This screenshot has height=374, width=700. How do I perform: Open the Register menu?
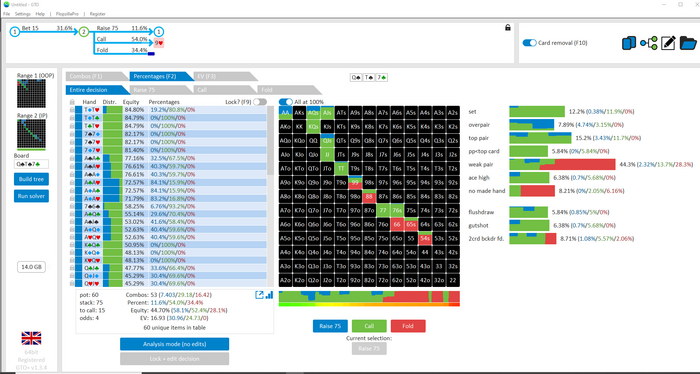(x=98, y=14)
